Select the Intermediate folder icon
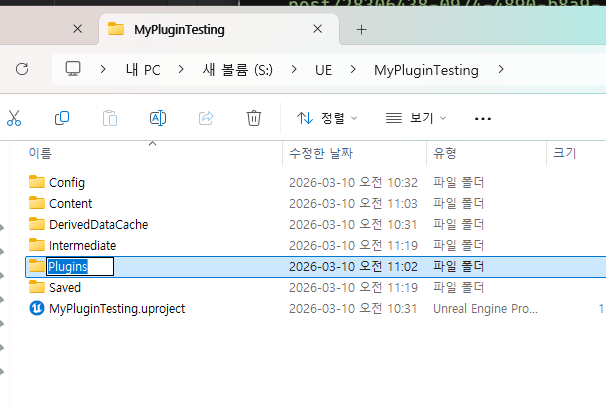This screenshot has width=606, height=407. [x=37, y=245]
